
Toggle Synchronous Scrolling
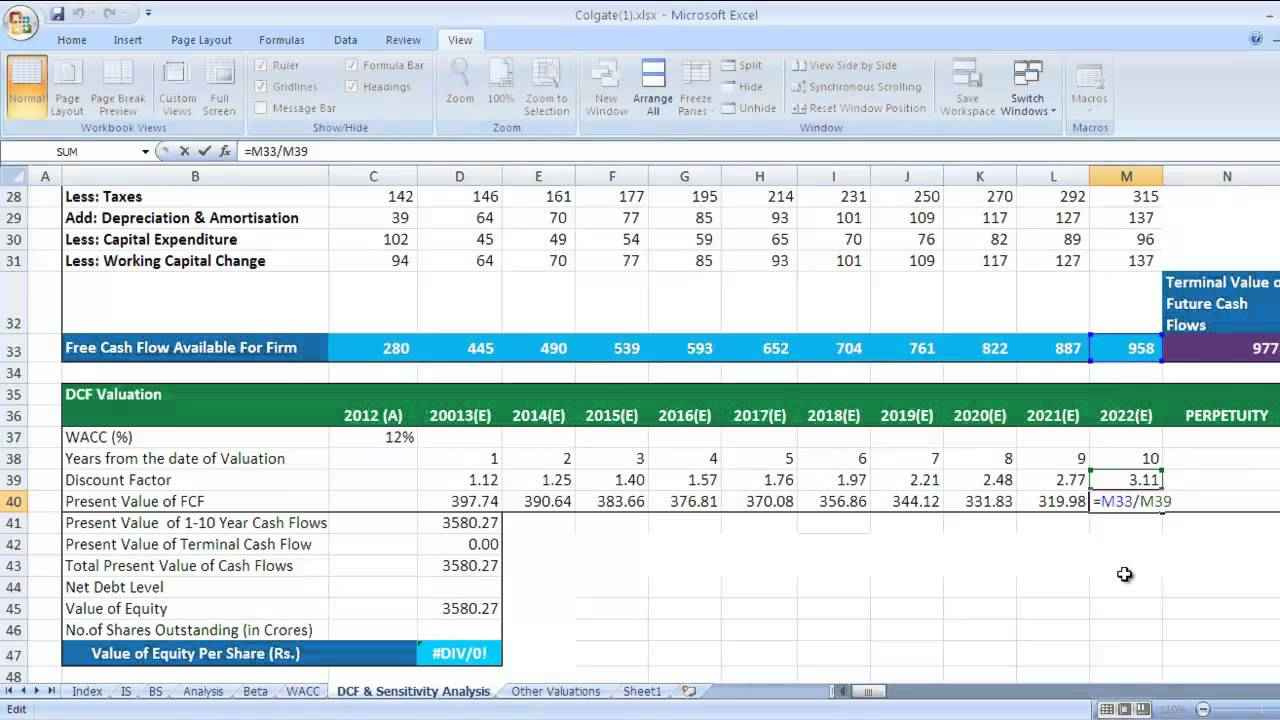click(x=857, y=87)
